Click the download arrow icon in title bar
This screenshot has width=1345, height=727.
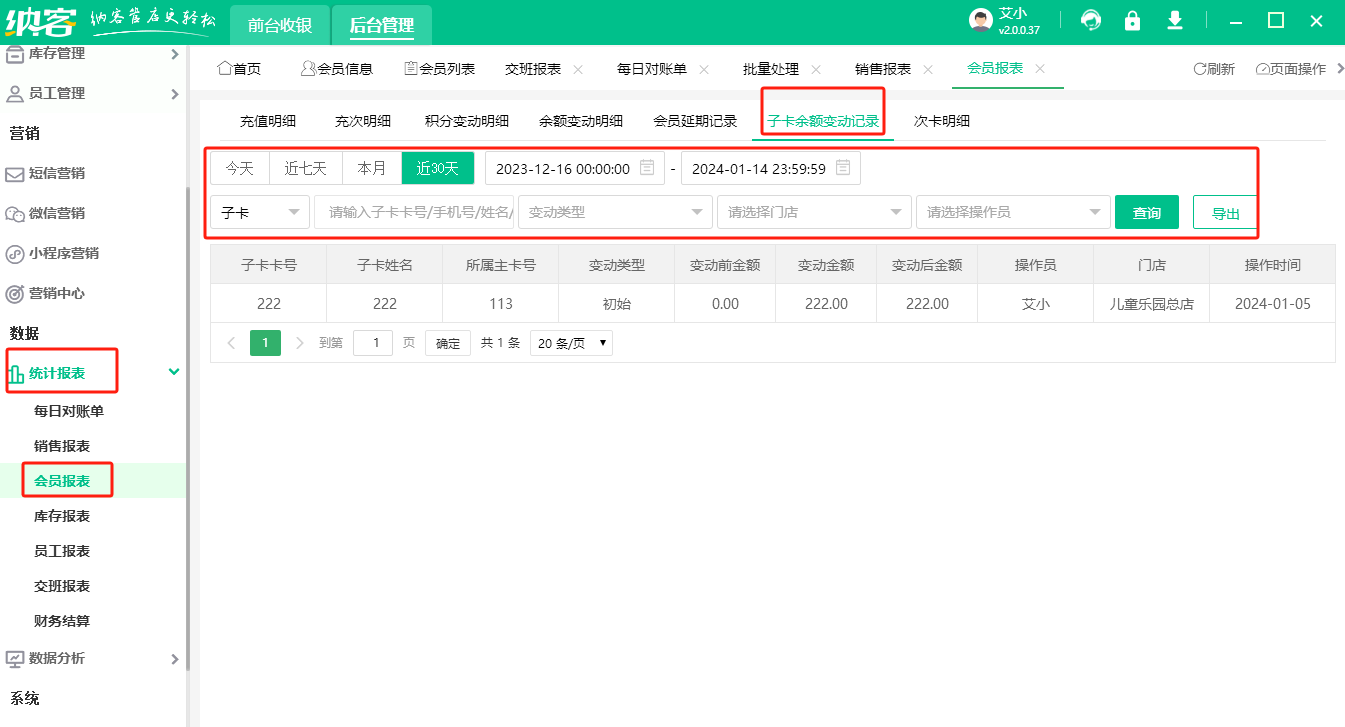click(1175, 21)
